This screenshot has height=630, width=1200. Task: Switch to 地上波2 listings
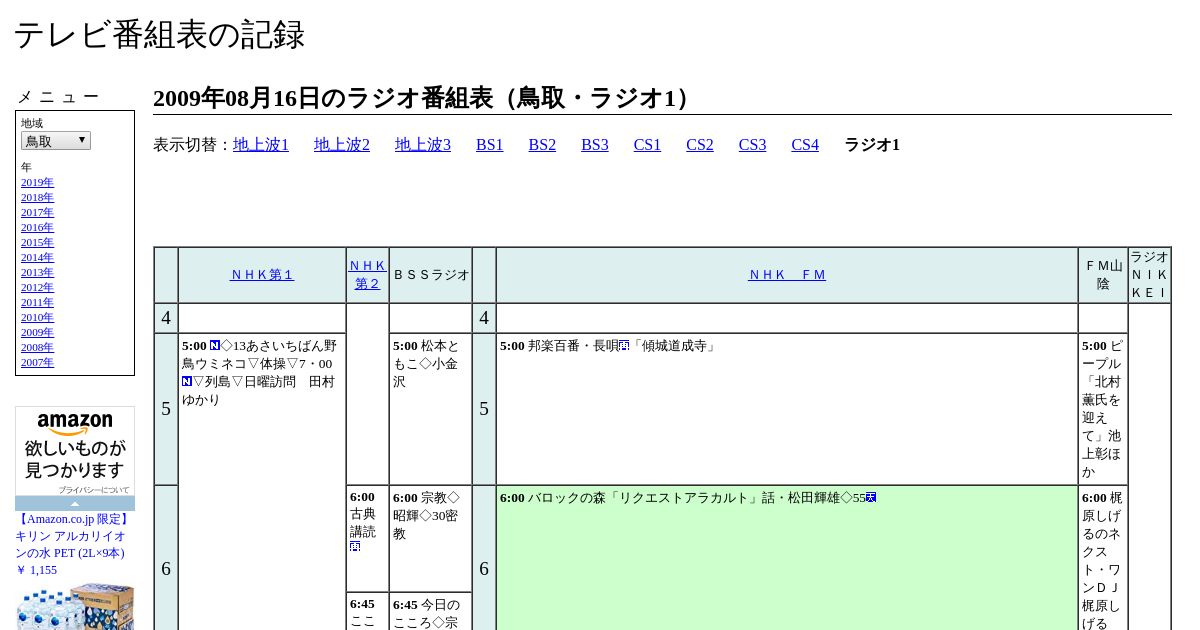(x=342, y=145)
